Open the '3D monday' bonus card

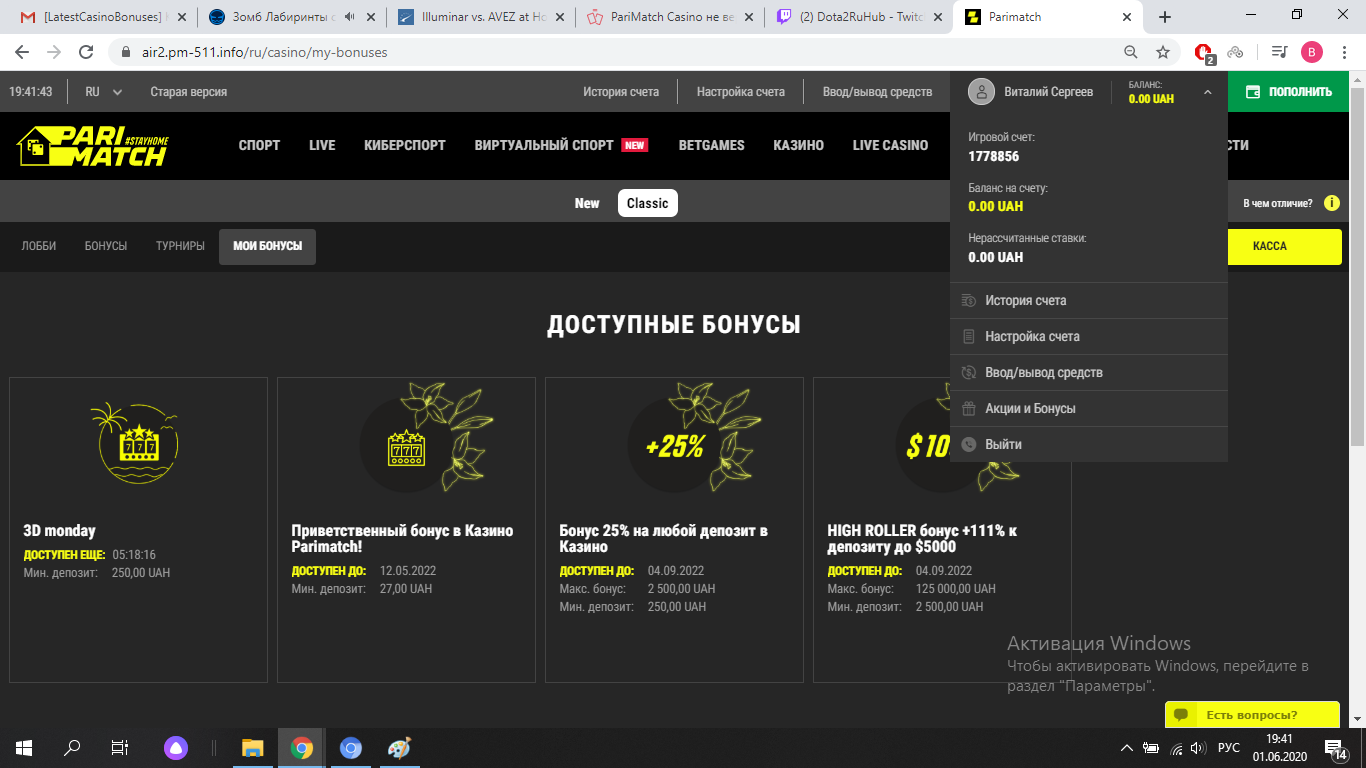pos(139,530)
